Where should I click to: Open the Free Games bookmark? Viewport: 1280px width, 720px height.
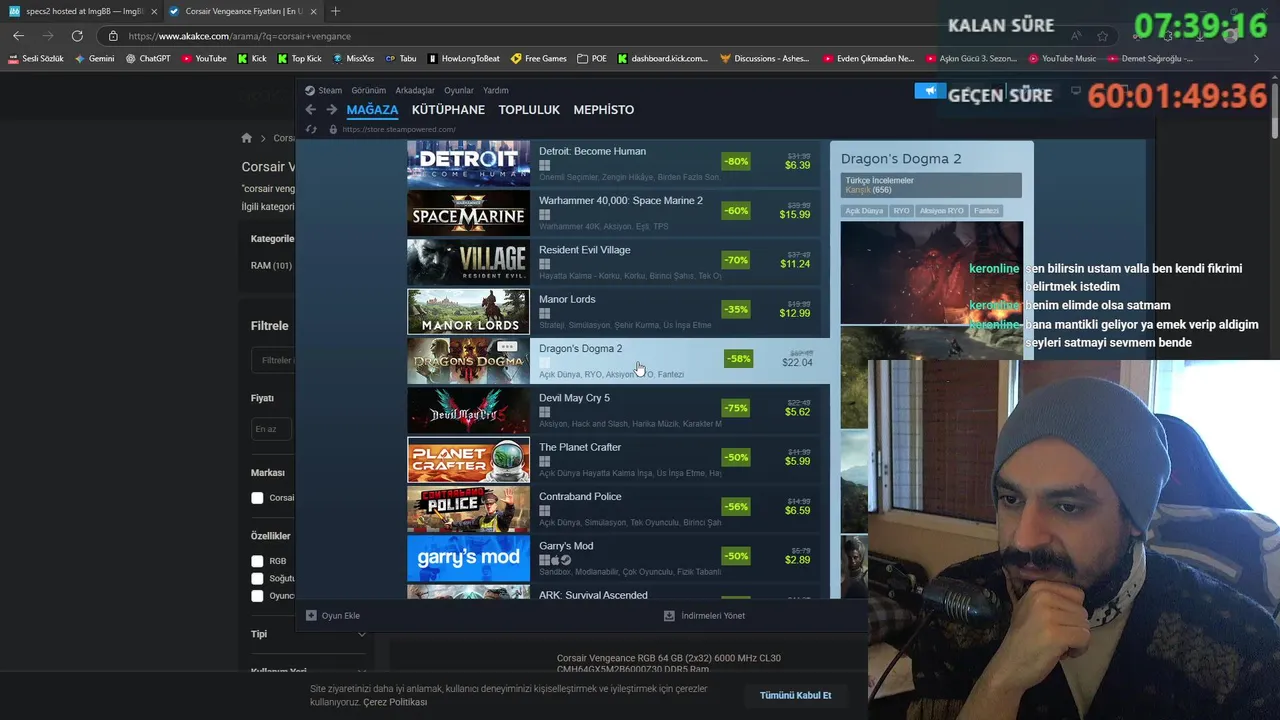pyautogui.click(x=539, y=59)
